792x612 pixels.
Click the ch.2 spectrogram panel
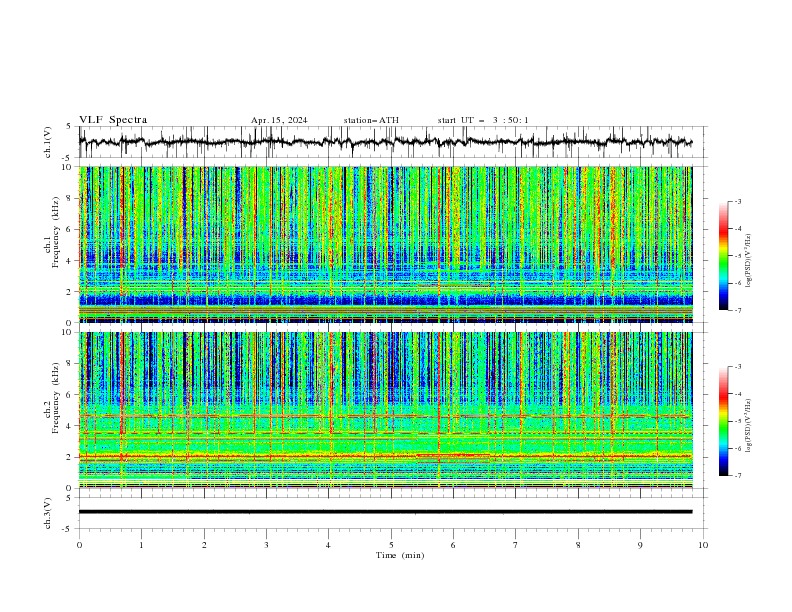click(386, 410)
